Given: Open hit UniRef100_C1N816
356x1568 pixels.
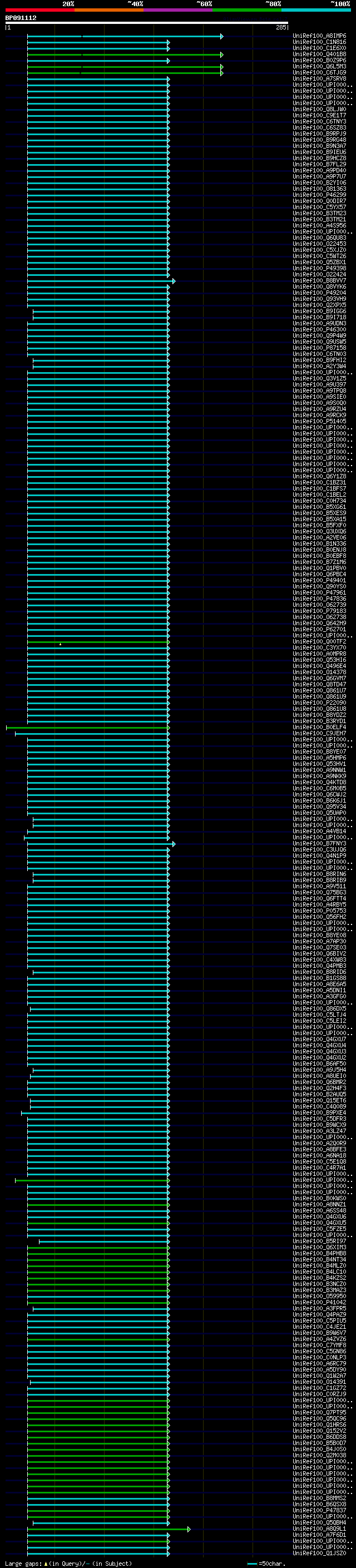Looking at the screenshot, I should click(x=319, y=42).
